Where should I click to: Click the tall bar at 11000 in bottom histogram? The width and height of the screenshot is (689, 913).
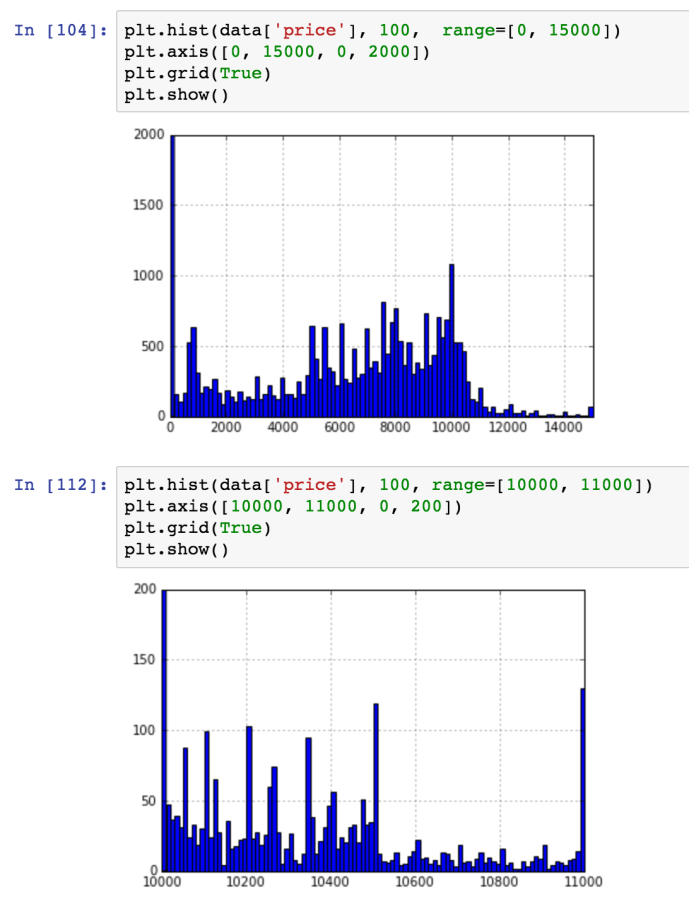pos(582,780)
